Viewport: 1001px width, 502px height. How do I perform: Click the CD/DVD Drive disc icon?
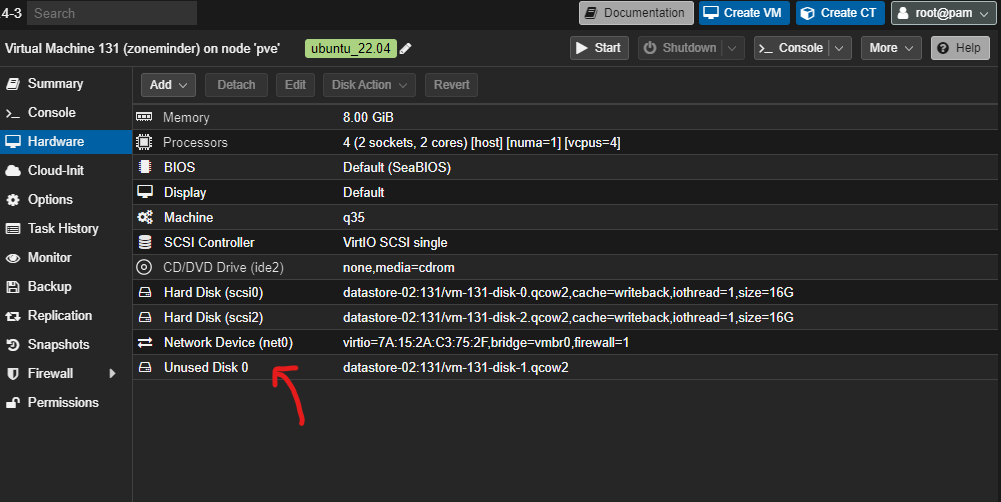[145, 267]
